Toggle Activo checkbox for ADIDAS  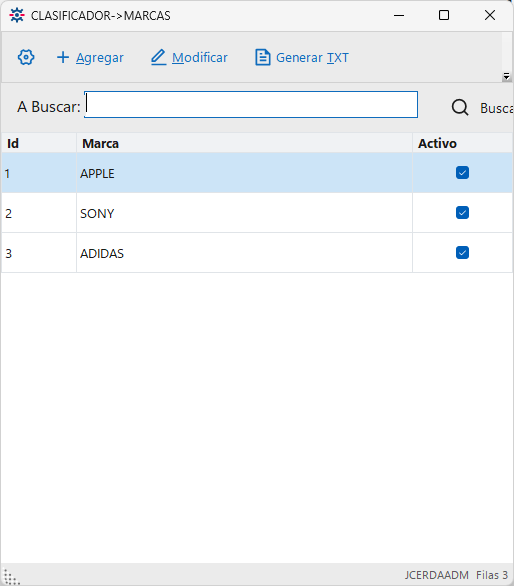(x=462, y=253)
